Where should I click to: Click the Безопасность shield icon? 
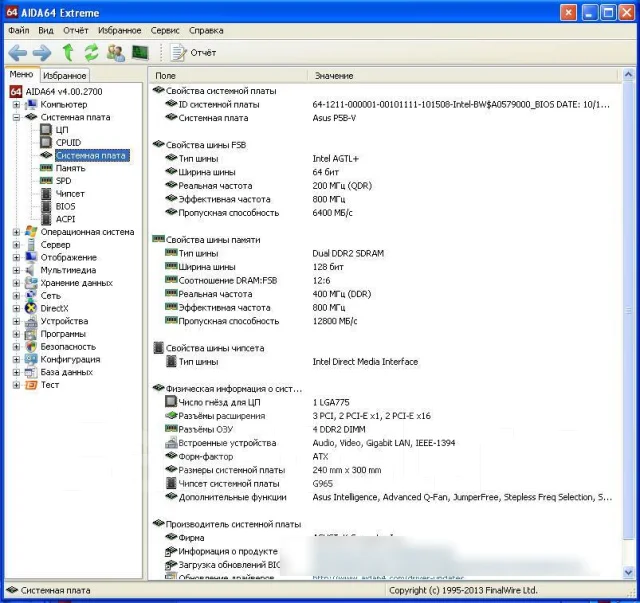point(31,347)
